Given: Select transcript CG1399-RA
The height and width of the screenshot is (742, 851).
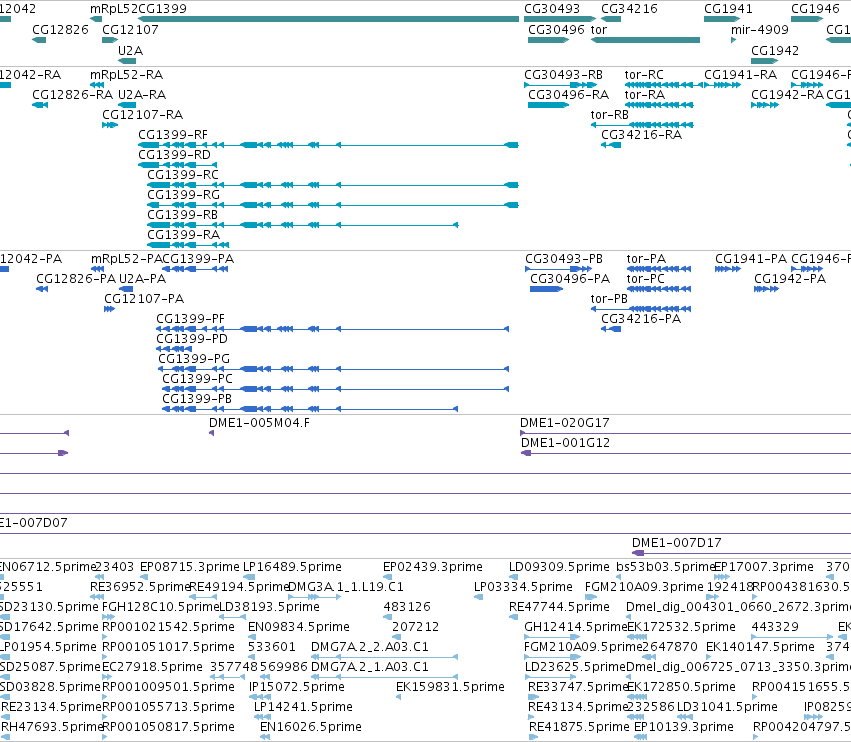Looking at the screenshot, I should (x=183, y=235).
